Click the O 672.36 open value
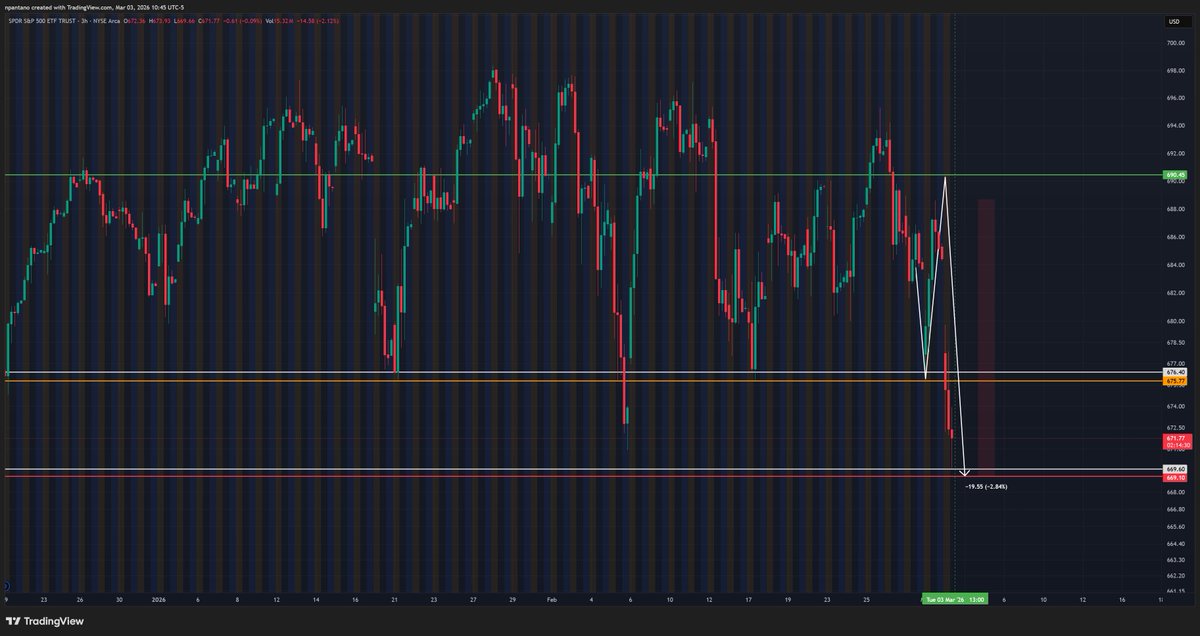Image resolution: width=1200 pixels, height=636 pixels. (x=135, y=21)
